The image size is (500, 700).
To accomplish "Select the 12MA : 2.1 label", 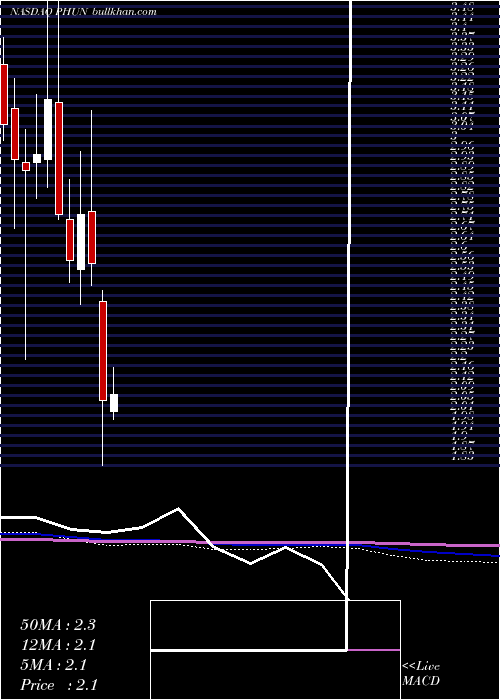I will [58, 645].
